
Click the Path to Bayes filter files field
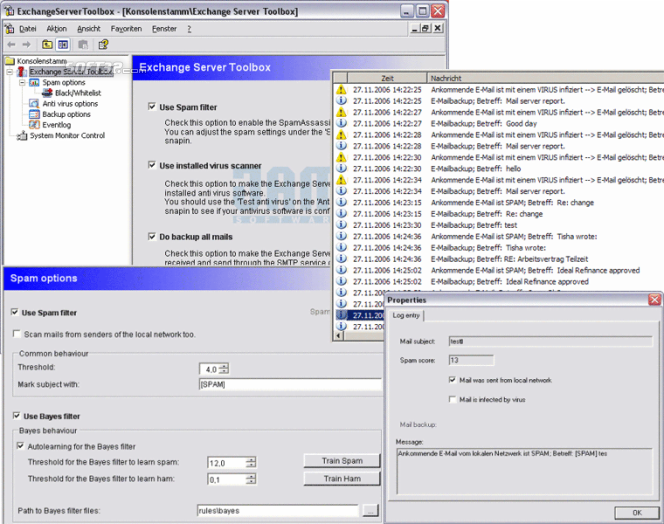(278, 511)
